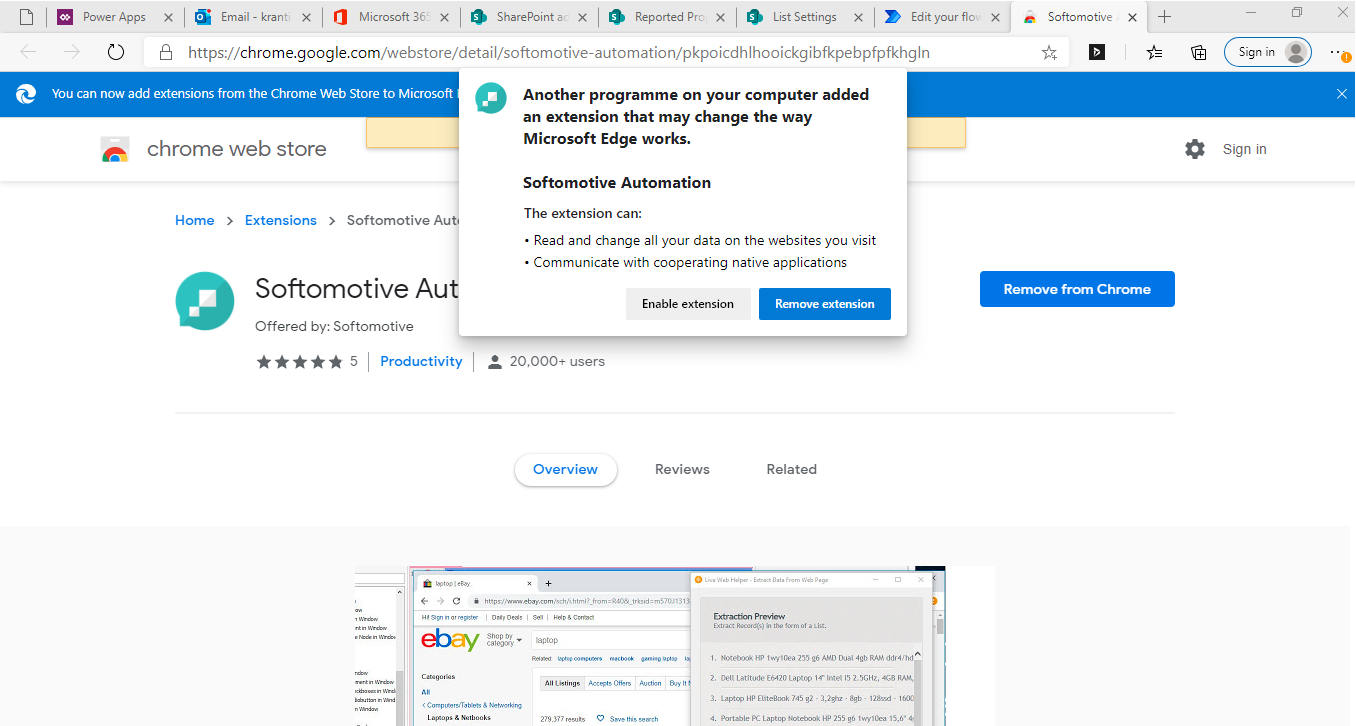
Task: Open the Softomotive extension toolbar icon
Action: [1097, 52]
